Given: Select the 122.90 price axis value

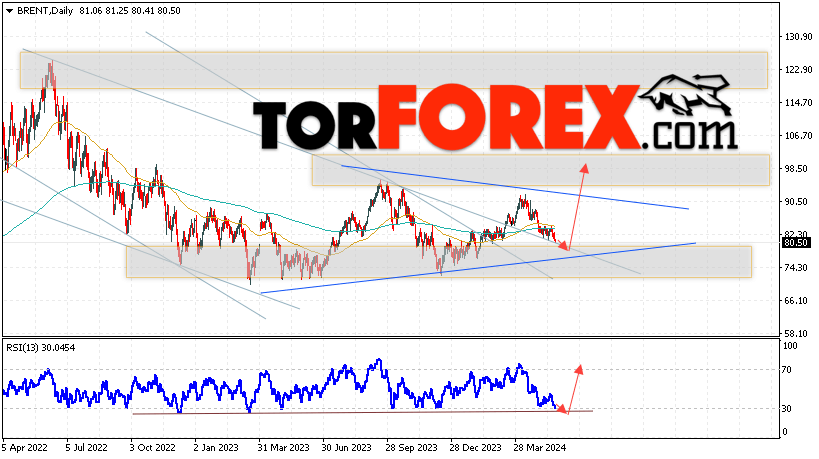Looking at the screenshot, I should [x=798, y=69].
